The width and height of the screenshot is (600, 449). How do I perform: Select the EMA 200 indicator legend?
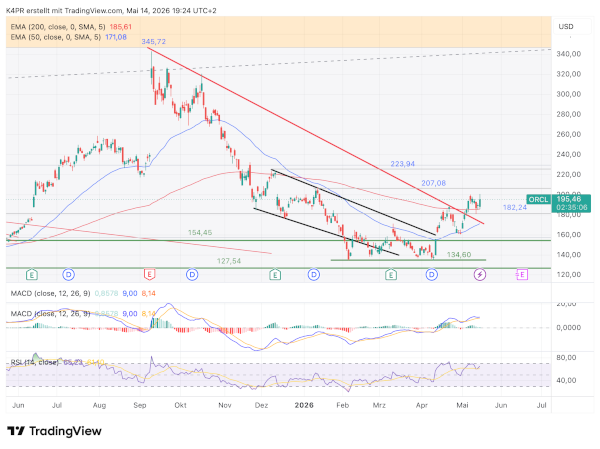pos(71,27)
